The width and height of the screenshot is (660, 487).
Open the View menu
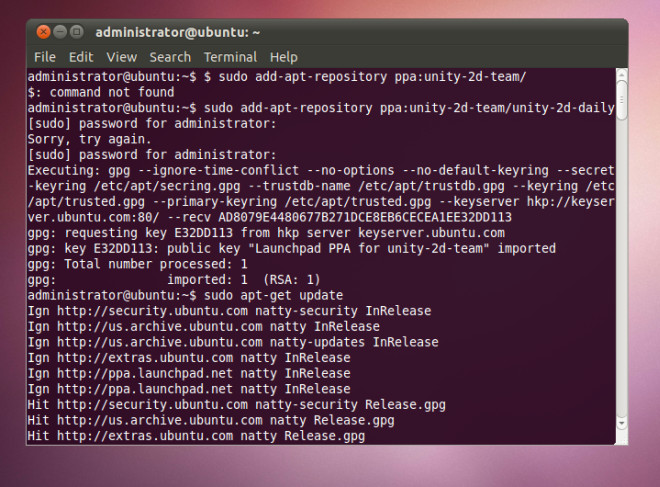122,57
